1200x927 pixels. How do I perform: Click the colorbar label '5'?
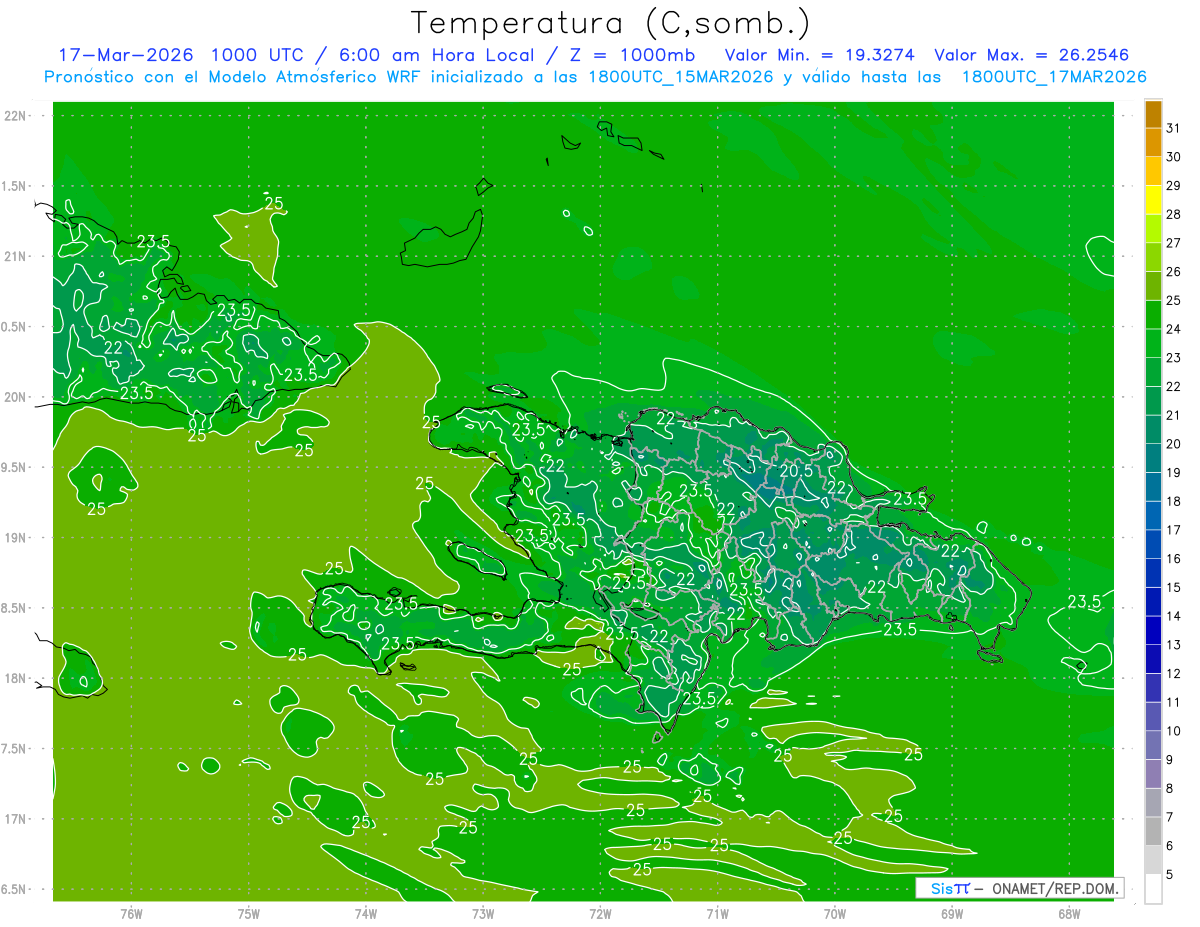[x=1170, y=875]
